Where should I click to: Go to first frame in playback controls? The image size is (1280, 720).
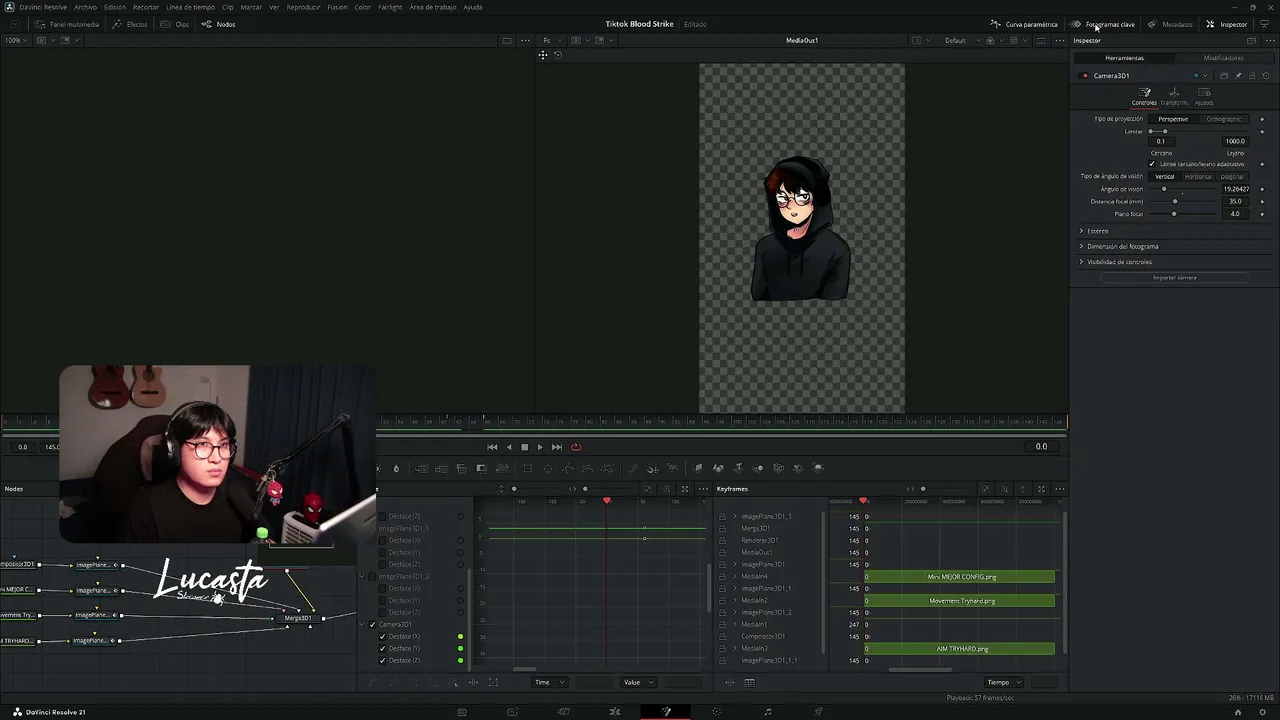pyautogui.click(x=492, y=447)
